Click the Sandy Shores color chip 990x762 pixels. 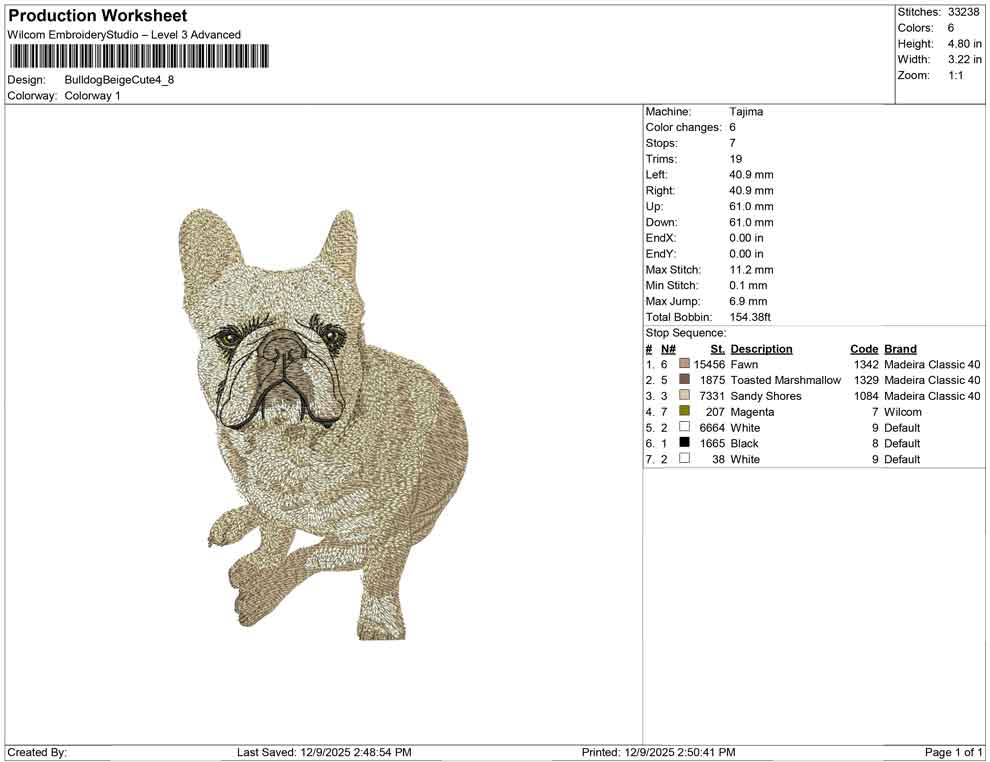pos(684,395)
